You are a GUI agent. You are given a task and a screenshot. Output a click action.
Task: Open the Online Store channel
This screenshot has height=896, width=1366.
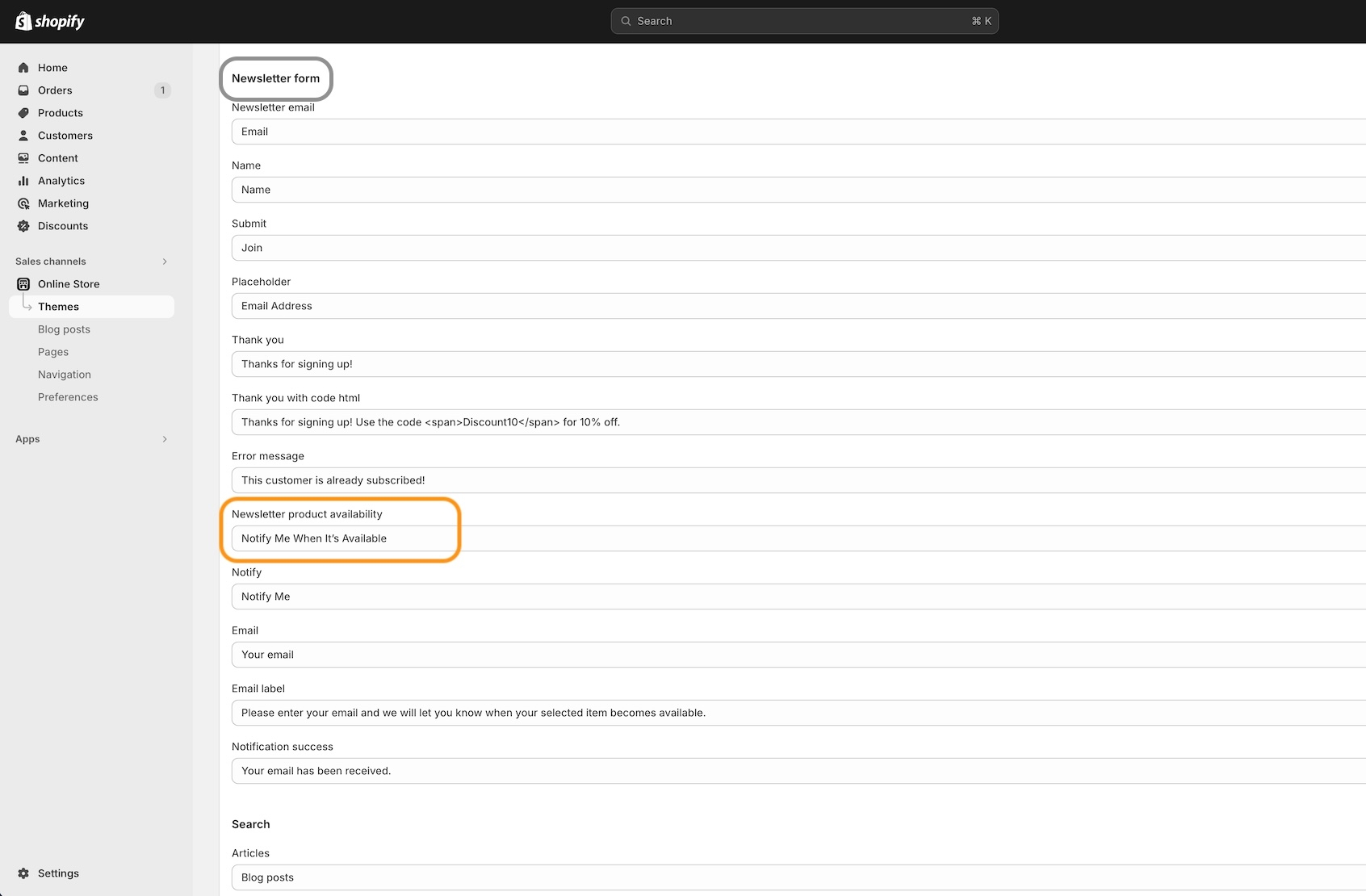tap(69, 284)
